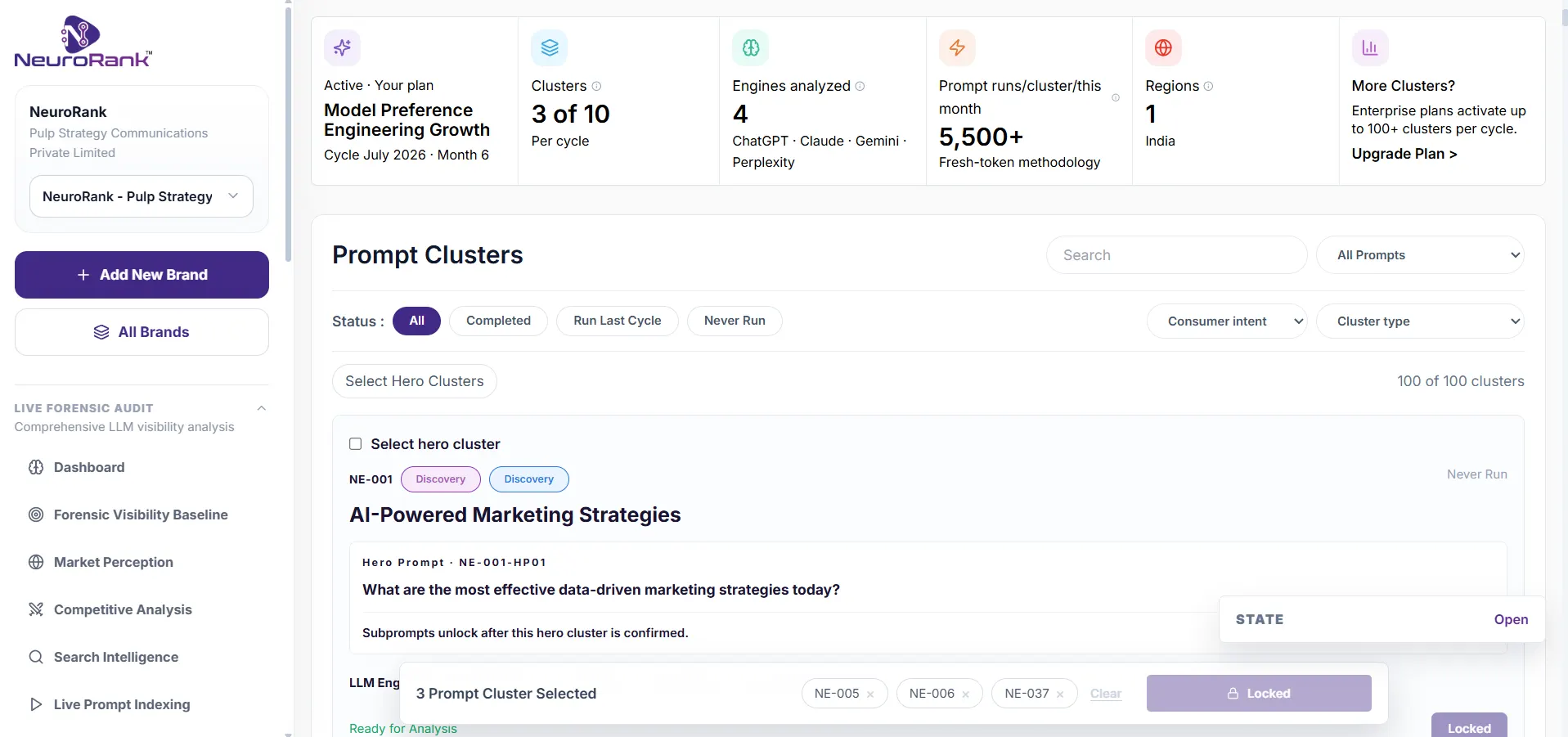1568x737 pixels.
Task: Remove NE-005 chip from selection
Action: [870, 694]
